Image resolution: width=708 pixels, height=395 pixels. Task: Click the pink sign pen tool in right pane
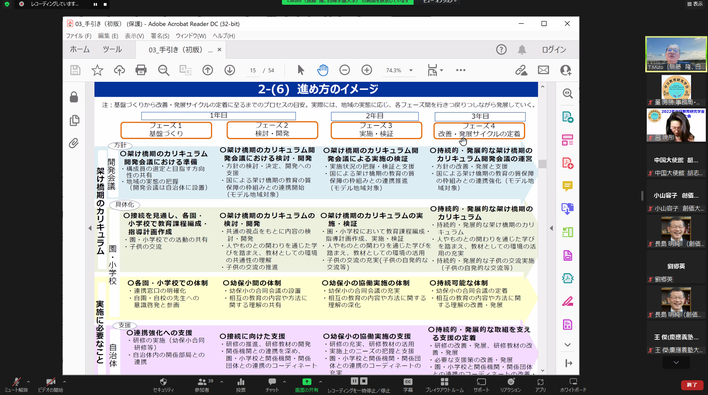568,301
